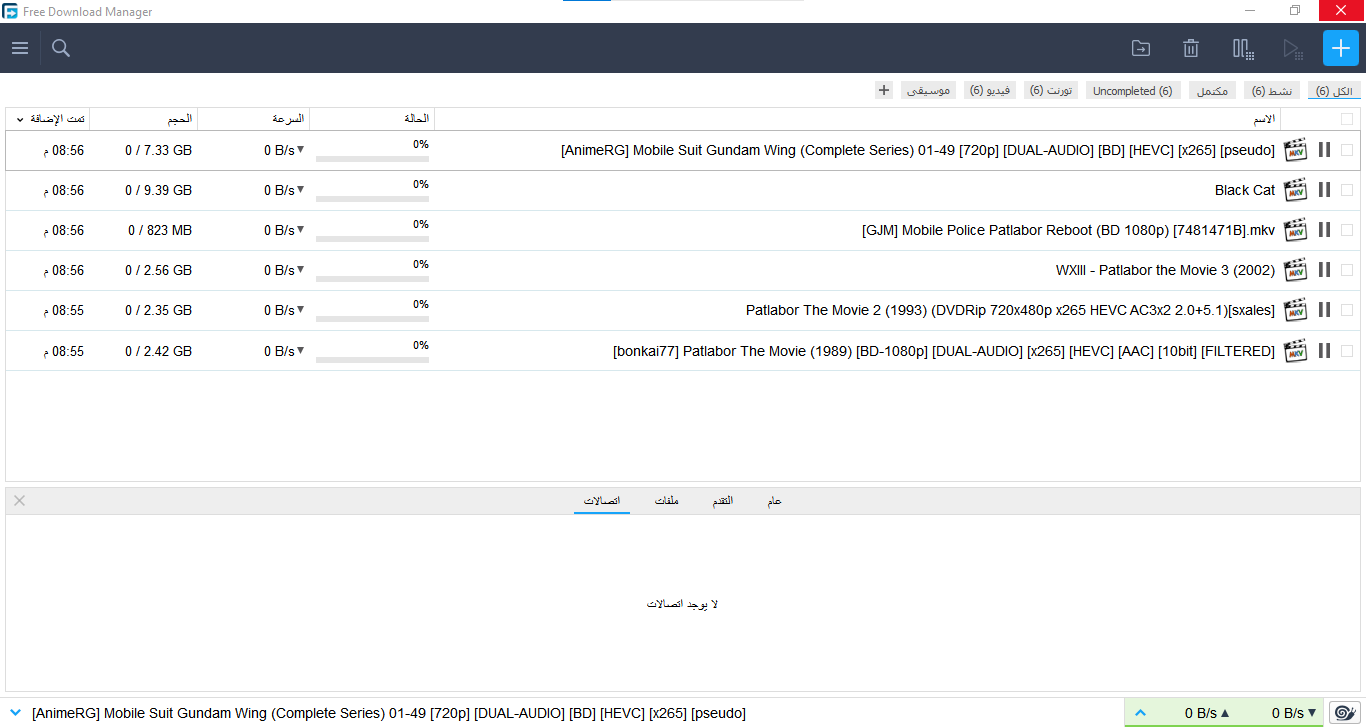Screen dimensions: 1366x727
Task: Pause the Patlabor The Movie 2 download
Action: 1324,310
